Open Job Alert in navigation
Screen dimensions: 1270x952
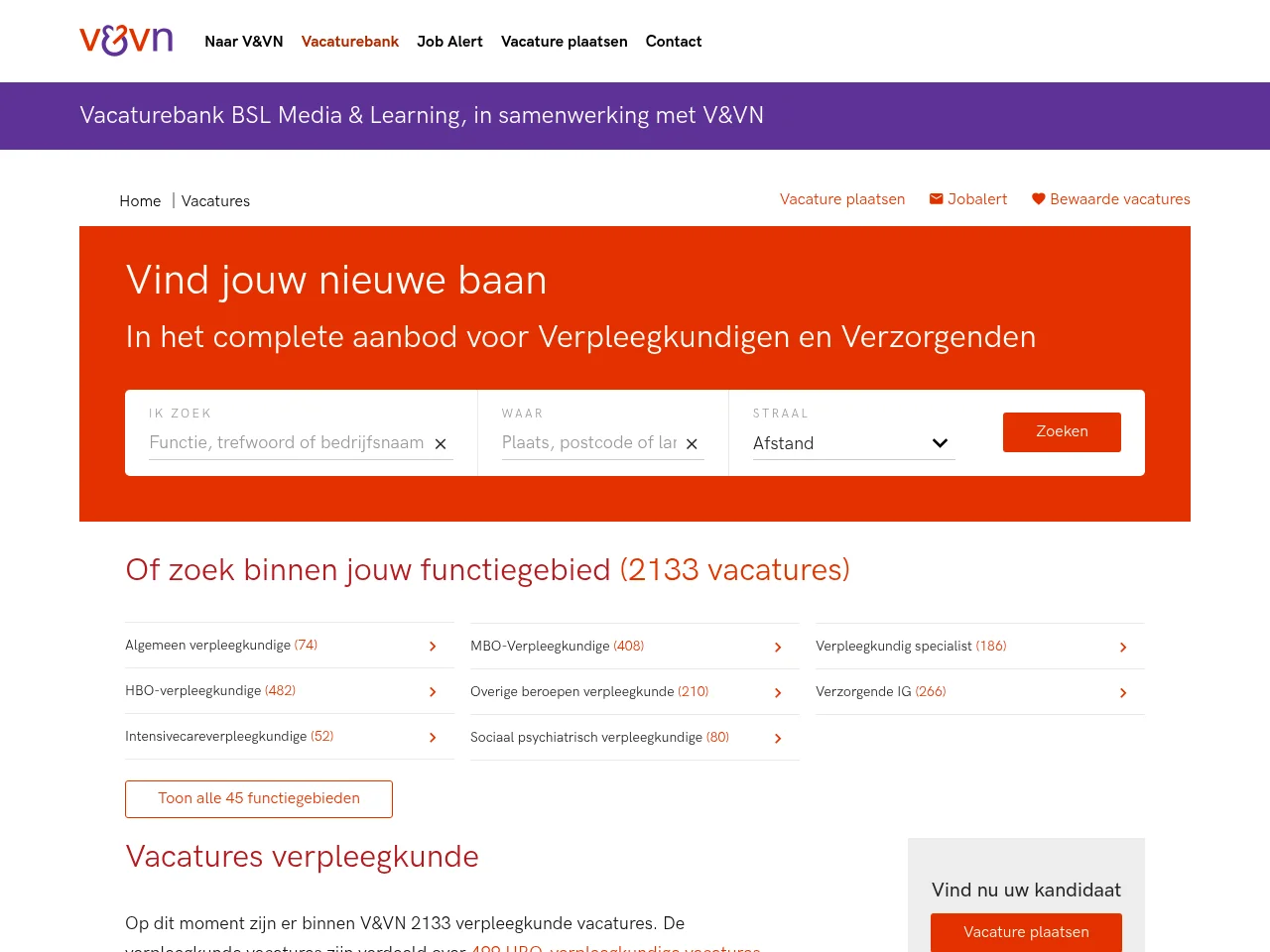[449, 42]
